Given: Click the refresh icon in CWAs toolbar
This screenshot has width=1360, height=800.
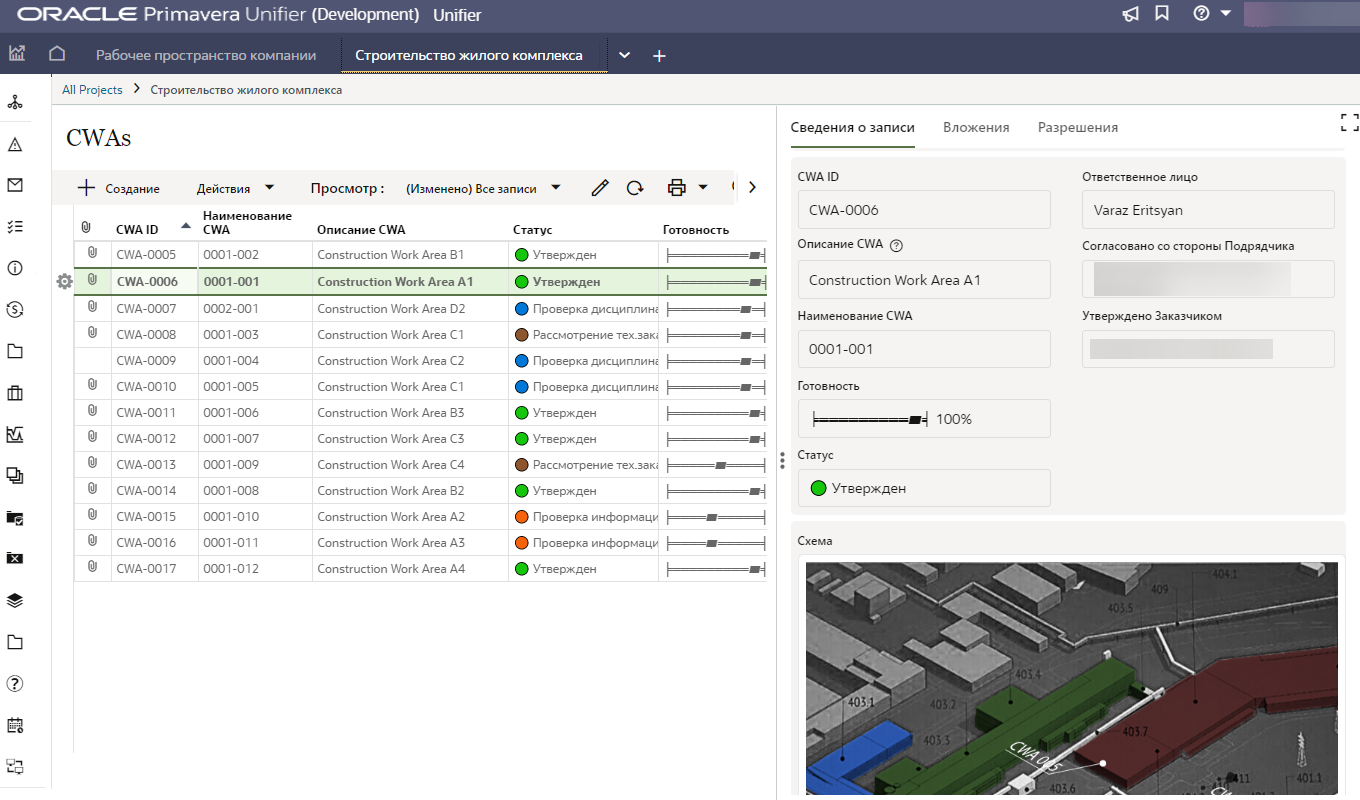Looking at the screenshot, I should point(634,188).
